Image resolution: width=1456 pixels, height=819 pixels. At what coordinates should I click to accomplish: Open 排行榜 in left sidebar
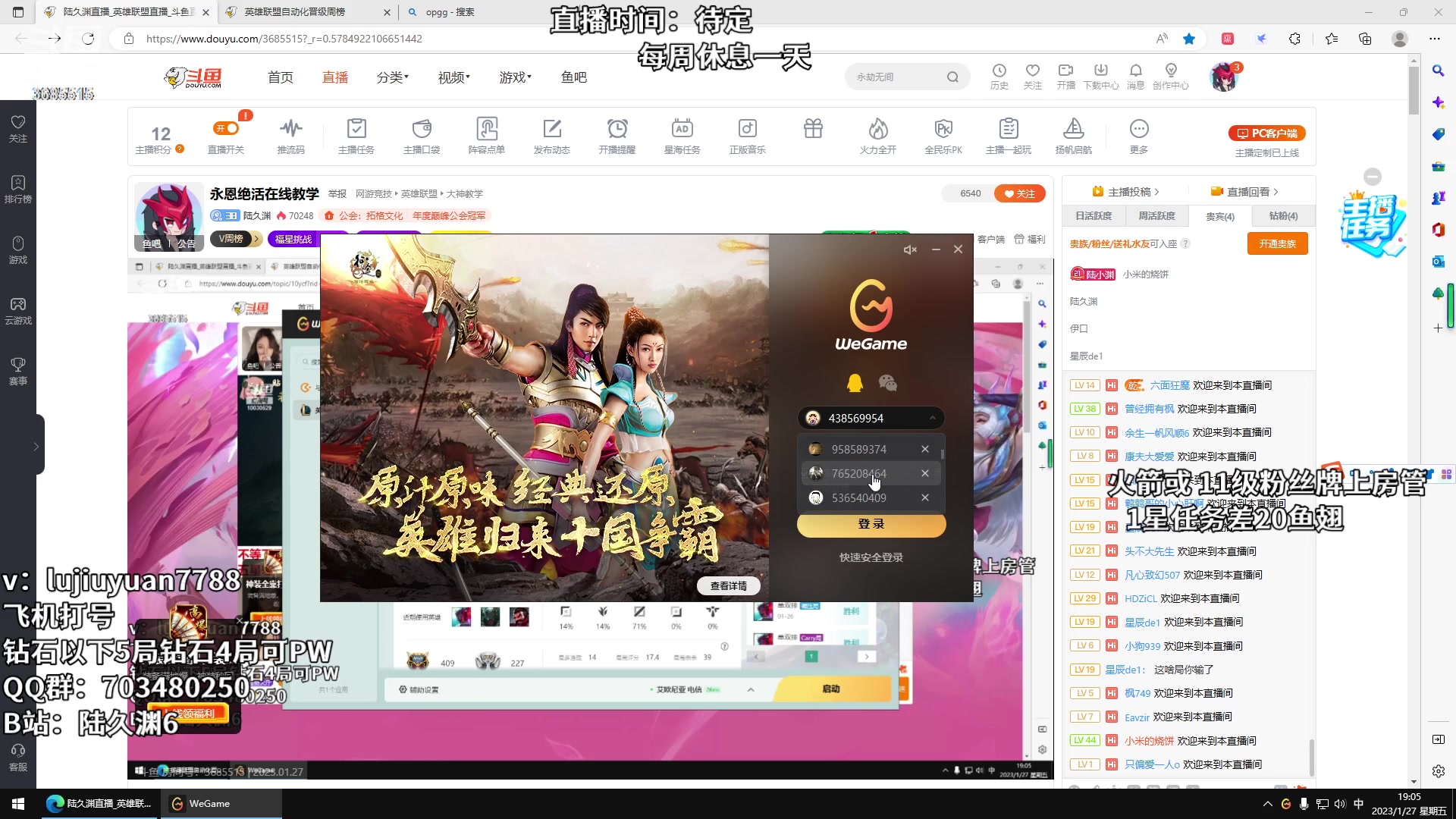[18, 190]
